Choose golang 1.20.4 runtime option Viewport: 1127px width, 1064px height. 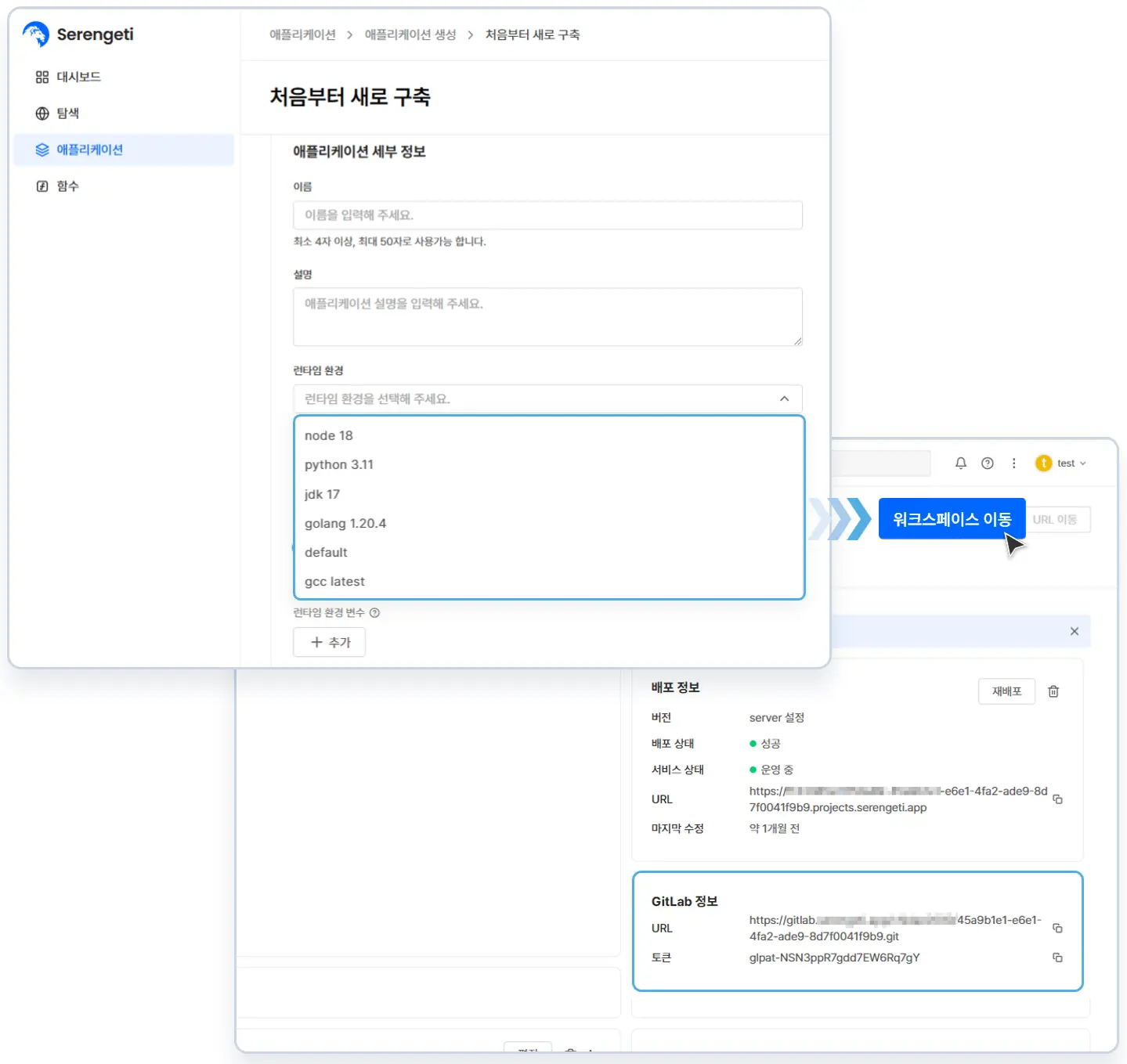pyautogui.click(x=345, y=524)
